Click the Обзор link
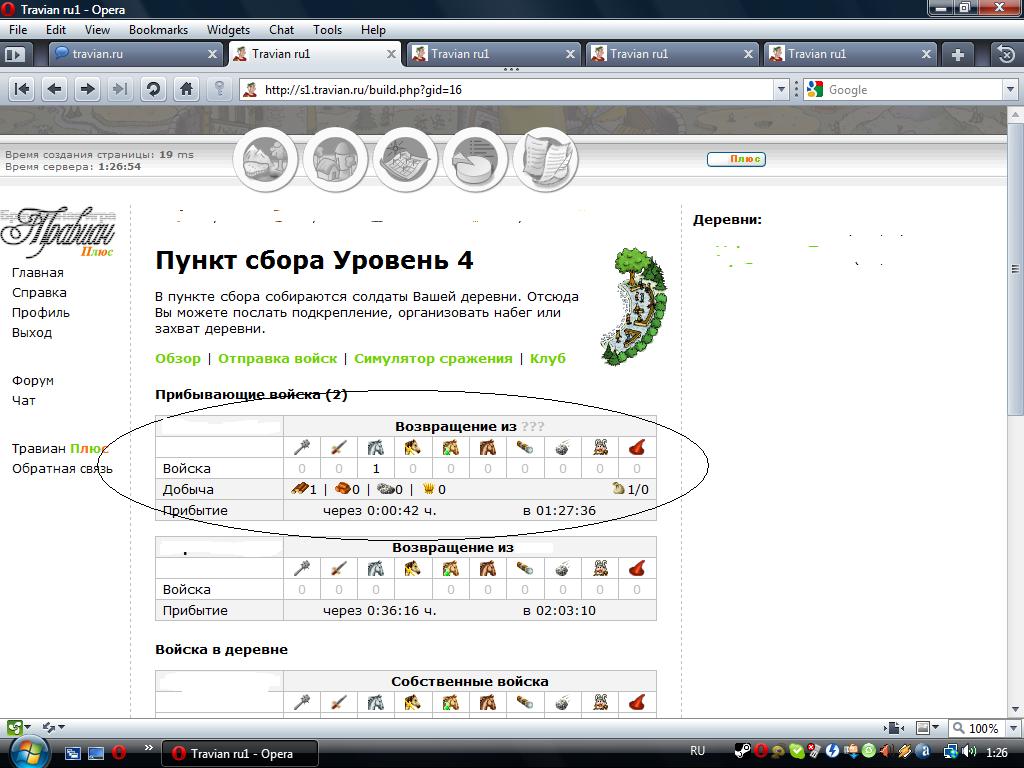1024x768 pixels. click(x=178, y=359)
